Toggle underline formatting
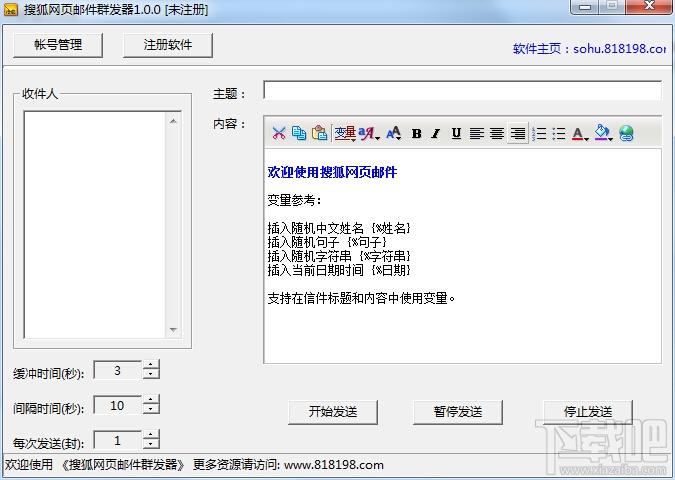675x480 pixels. point(456,133)
